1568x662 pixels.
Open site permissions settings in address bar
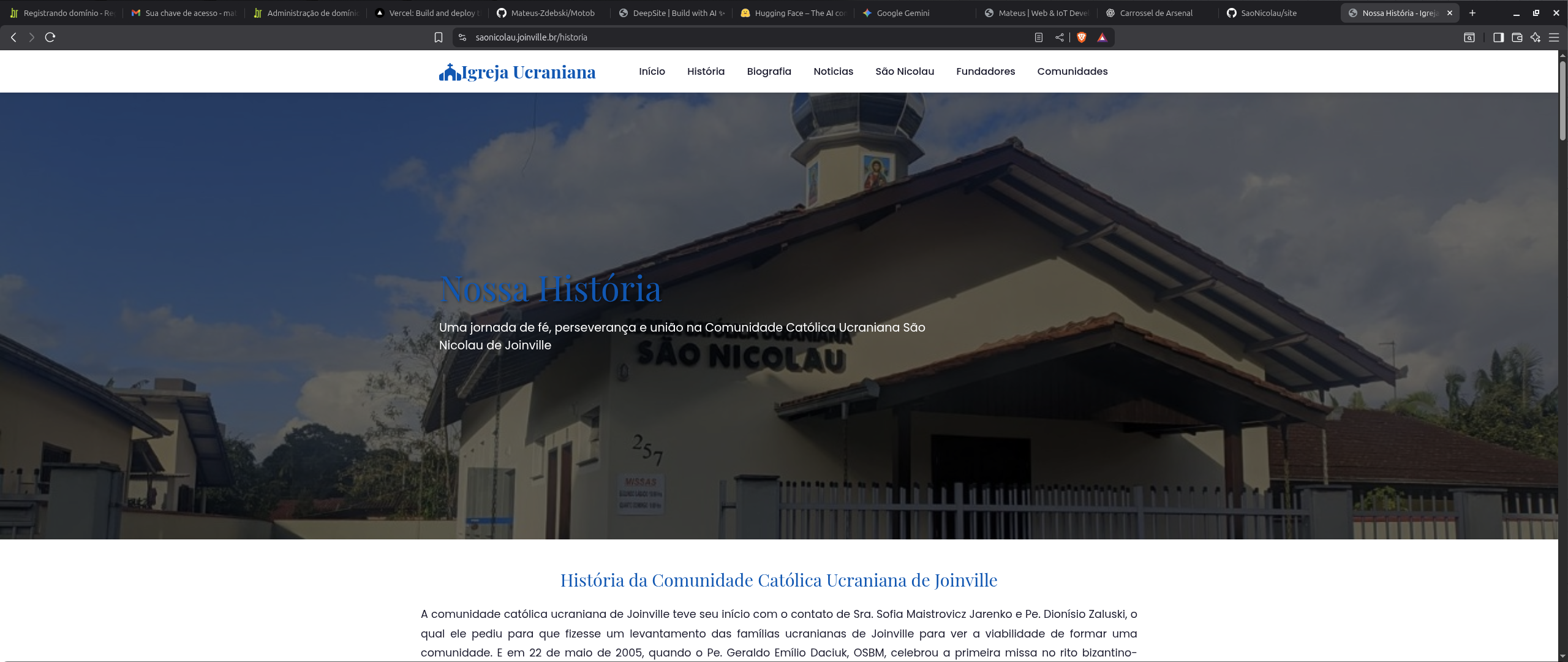point(462,37)
